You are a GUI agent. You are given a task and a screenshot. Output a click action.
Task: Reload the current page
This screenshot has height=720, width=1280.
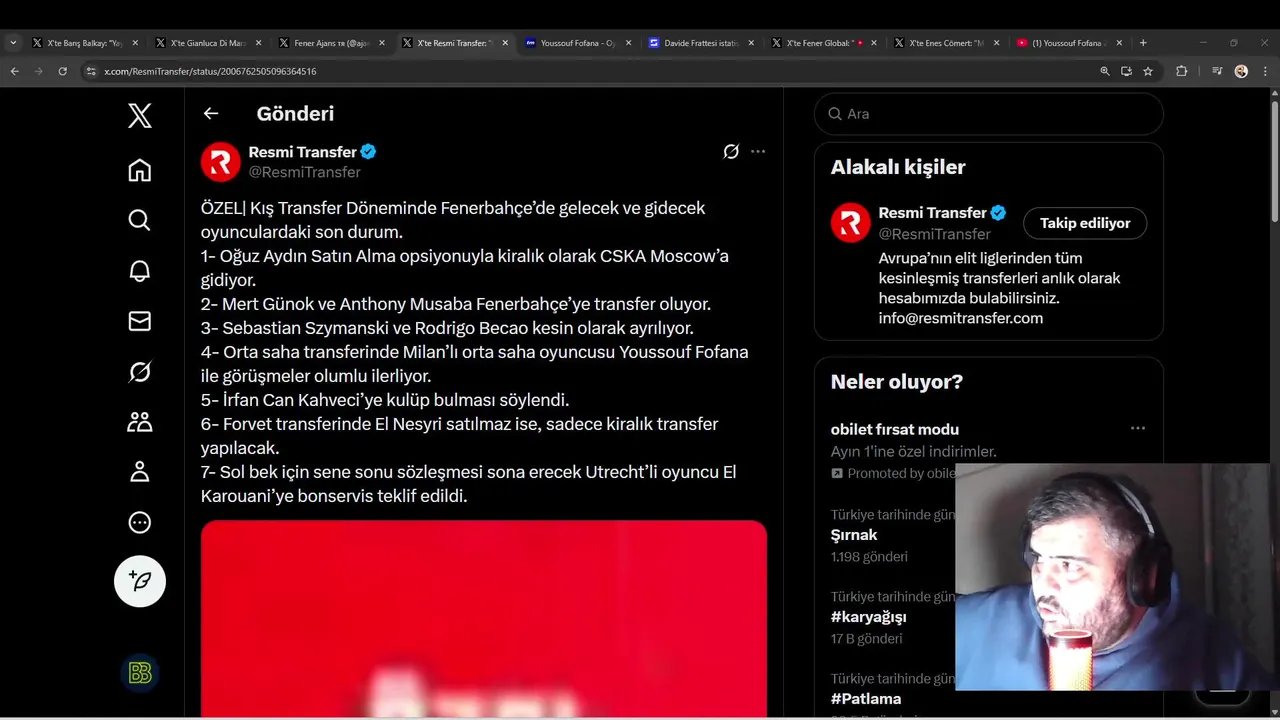coord(62,71)
